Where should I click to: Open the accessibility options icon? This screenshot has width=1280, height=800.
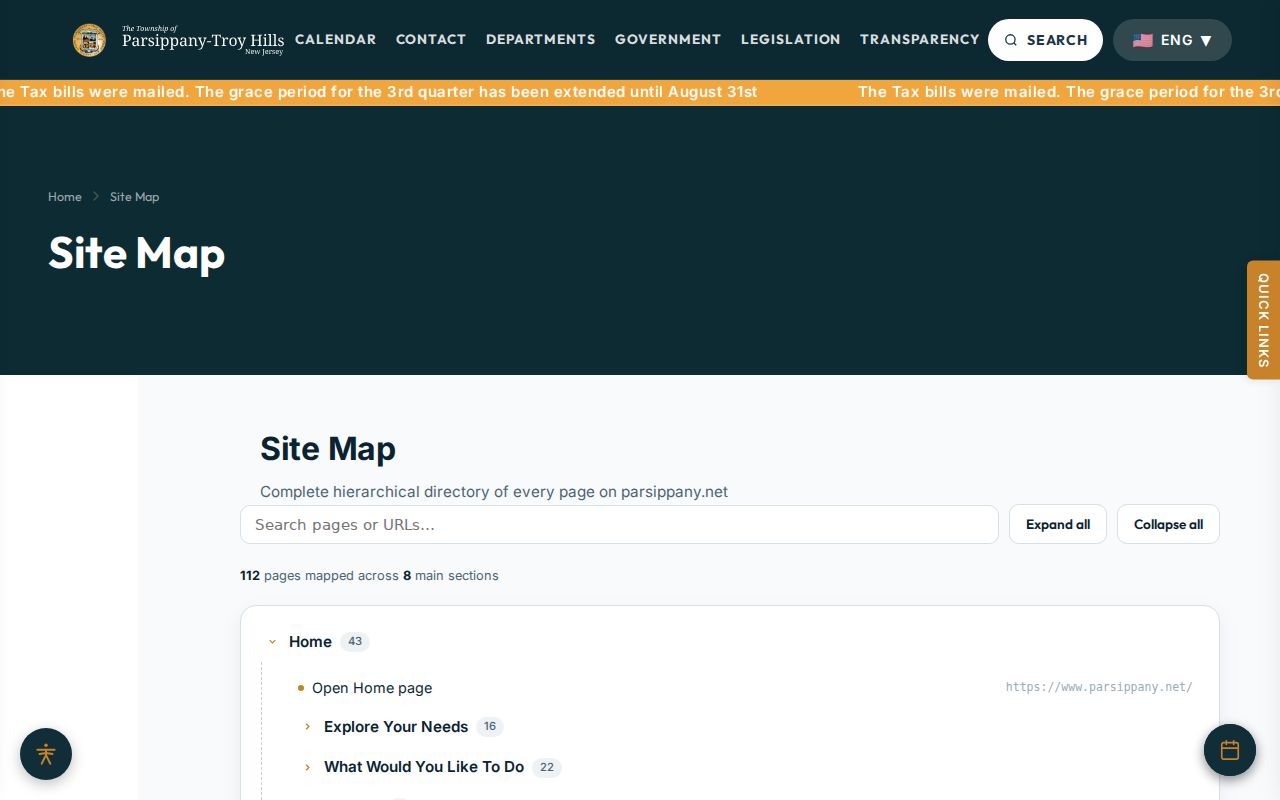46,754
